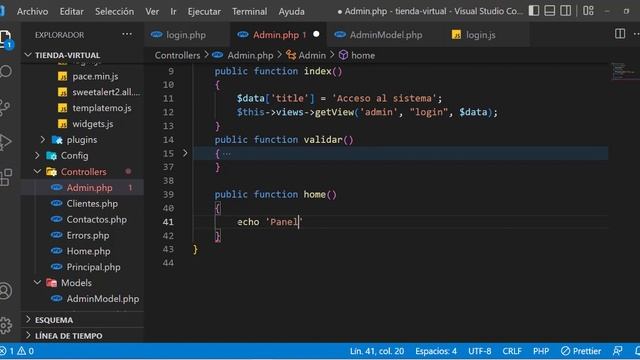640x360 pixels.
Task: Open widgets.js file
Action: pos(93,124)
